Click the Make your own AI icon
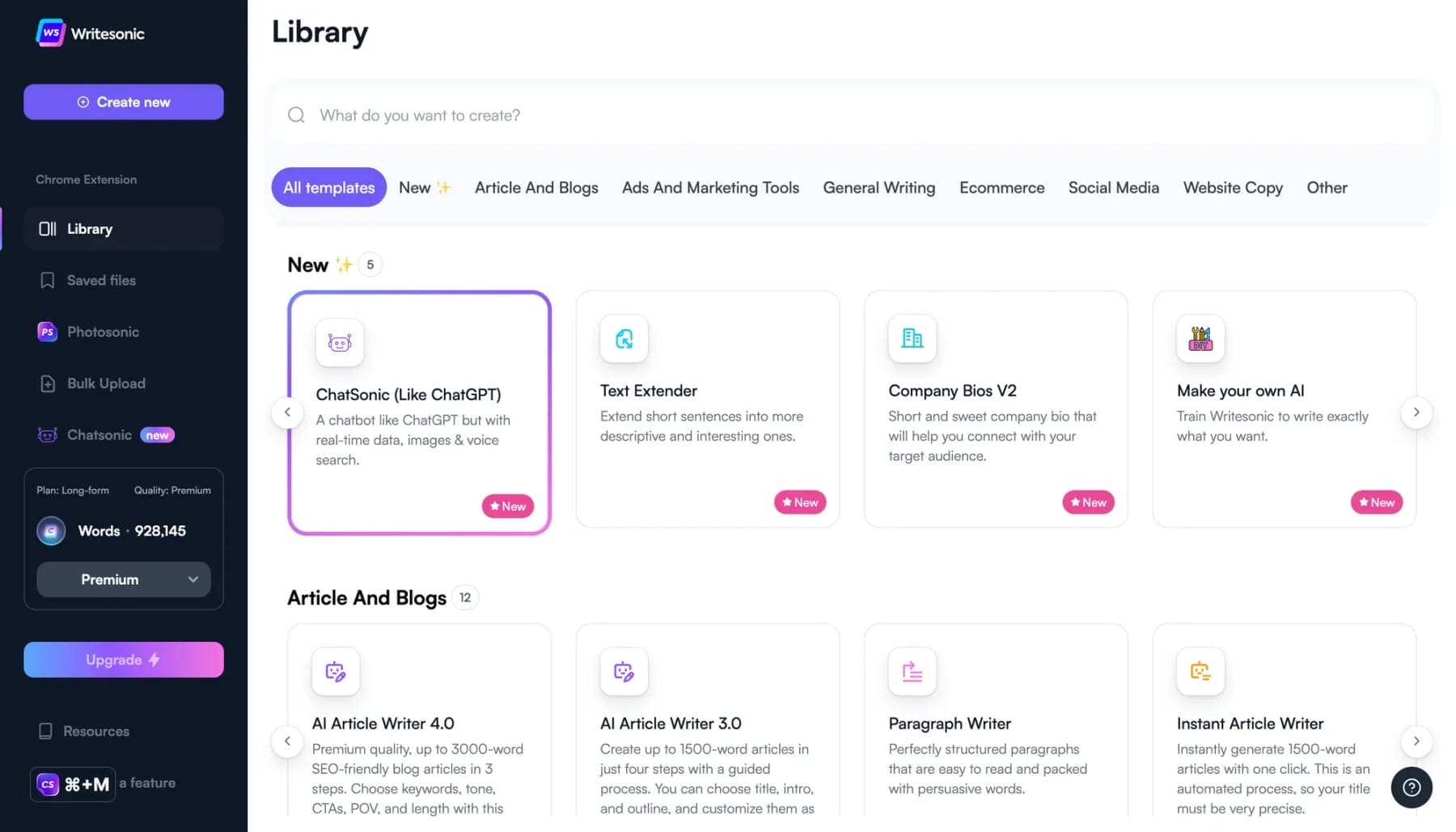 point(1200,339)
